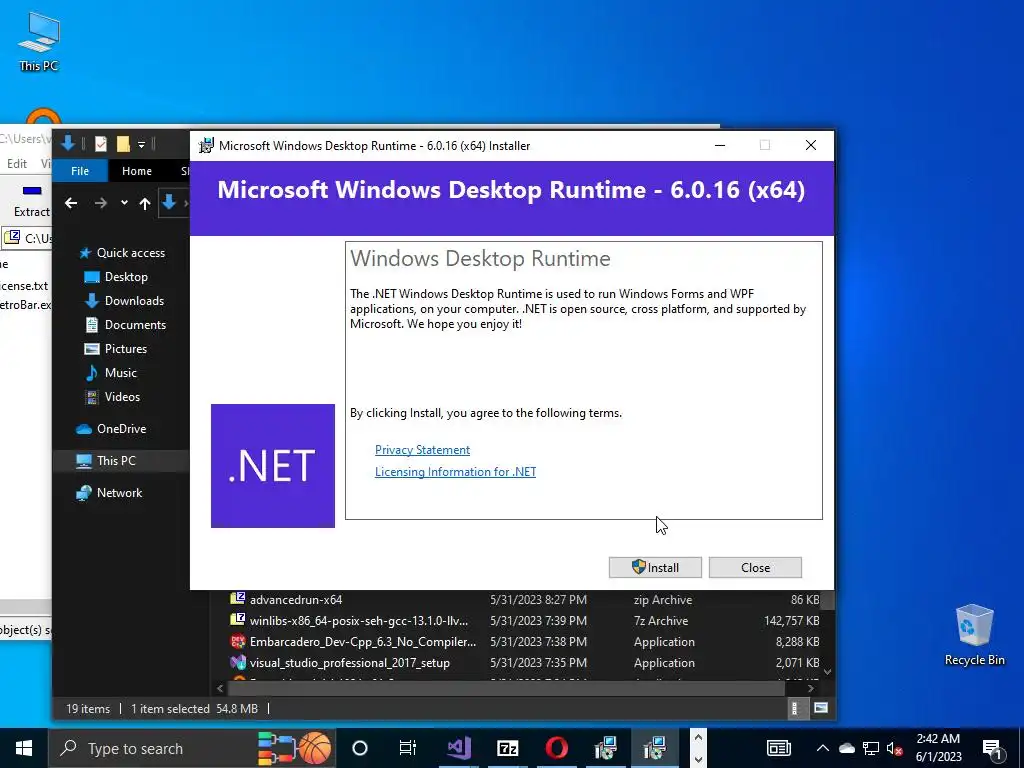Click taskbar overflow up arrow
Image resolution: width=1024 pixels, height=768 pixels.
tap(698, 737)
